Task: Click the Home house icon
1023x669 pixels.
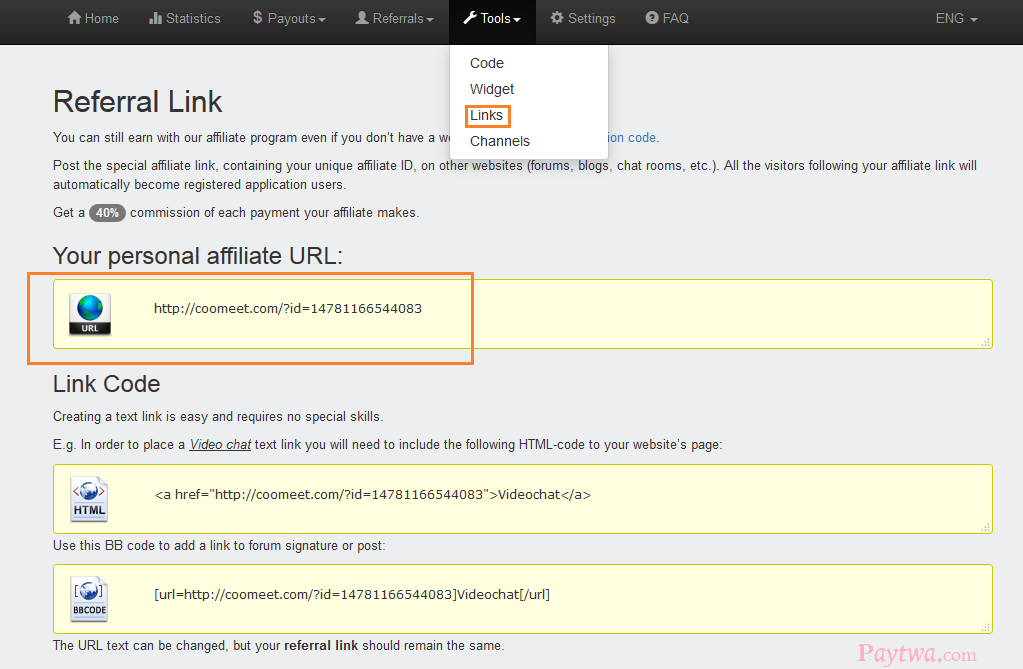Action: click(x=74, y=18)
